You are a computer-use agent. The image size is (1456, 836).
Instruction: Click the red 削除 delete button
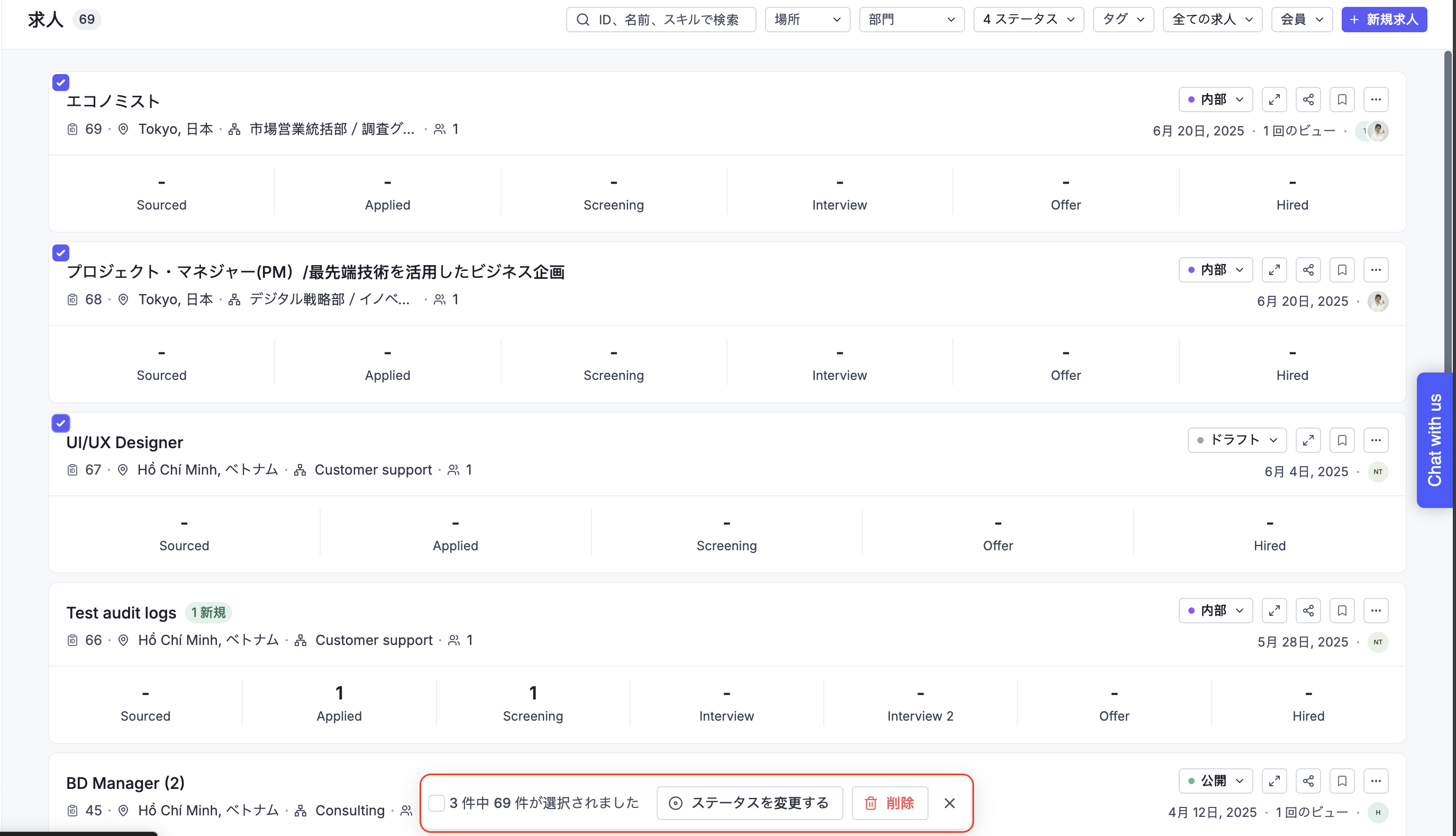pos(889,803)
